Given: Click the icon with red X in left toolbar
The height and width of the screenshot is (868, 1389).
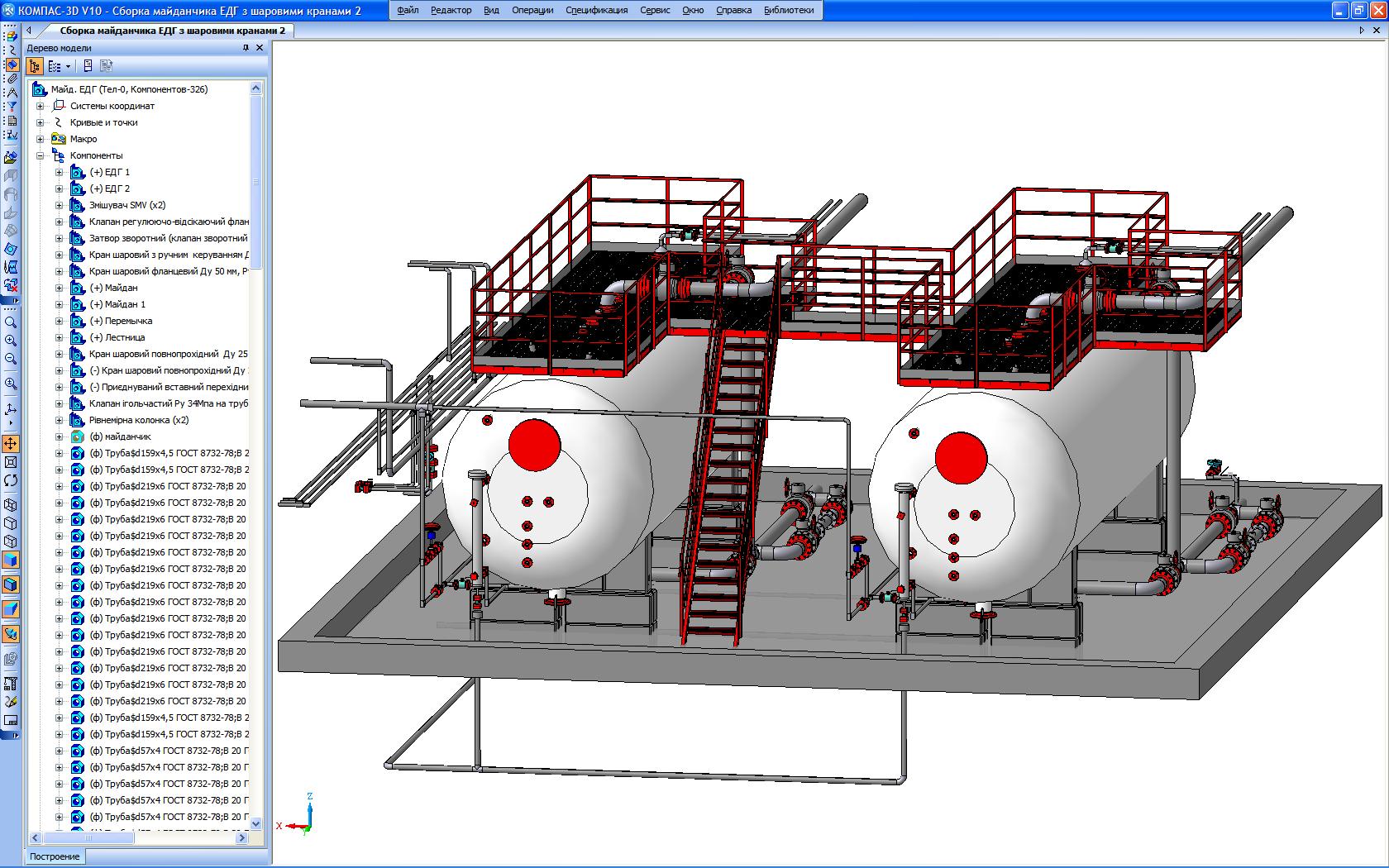Looking at the screenshot, I should click(10, 286).
